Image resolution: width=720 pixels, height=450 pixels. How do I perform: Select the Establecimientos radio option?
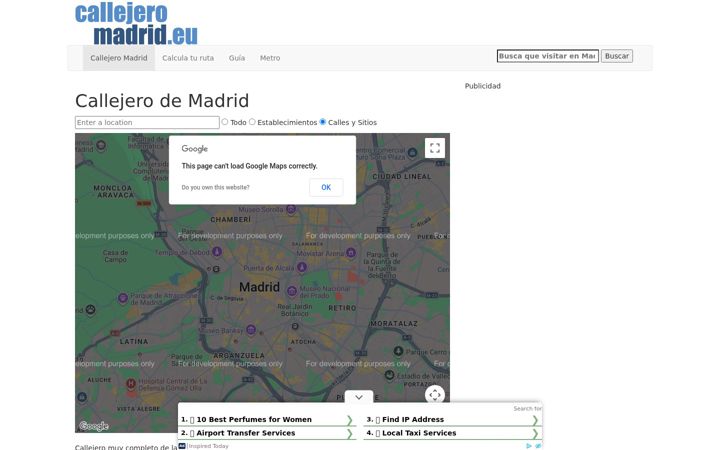point(252,122)
